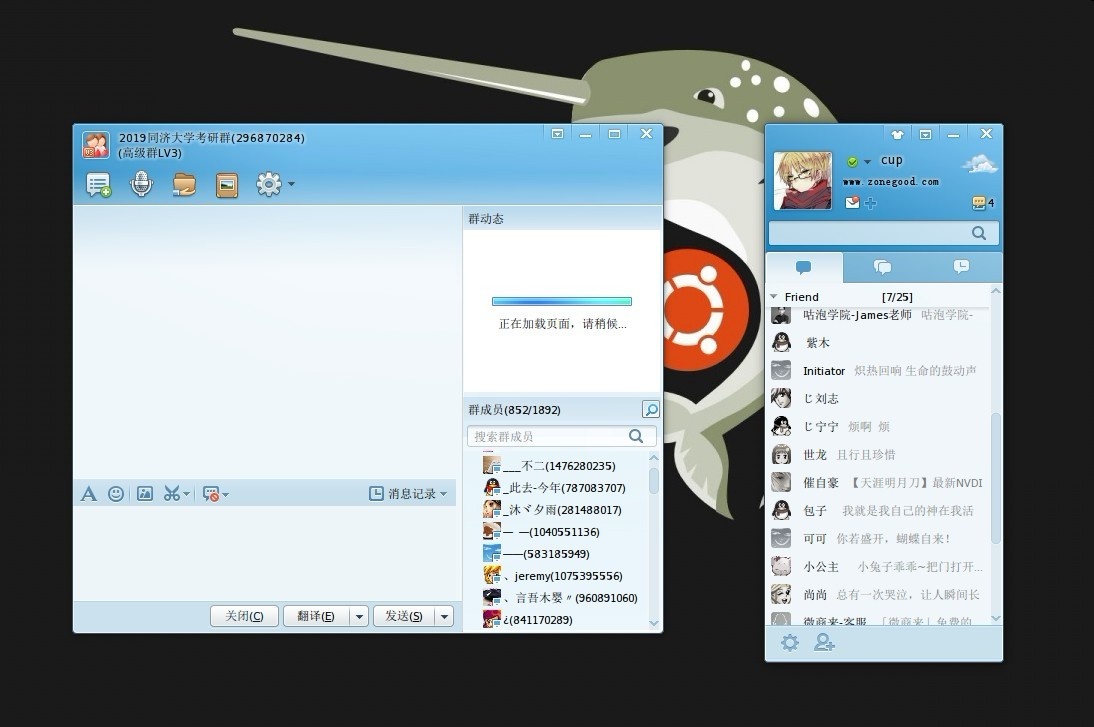
Task: Select member _此去-今年(787083707)
Action: [564, 488]
